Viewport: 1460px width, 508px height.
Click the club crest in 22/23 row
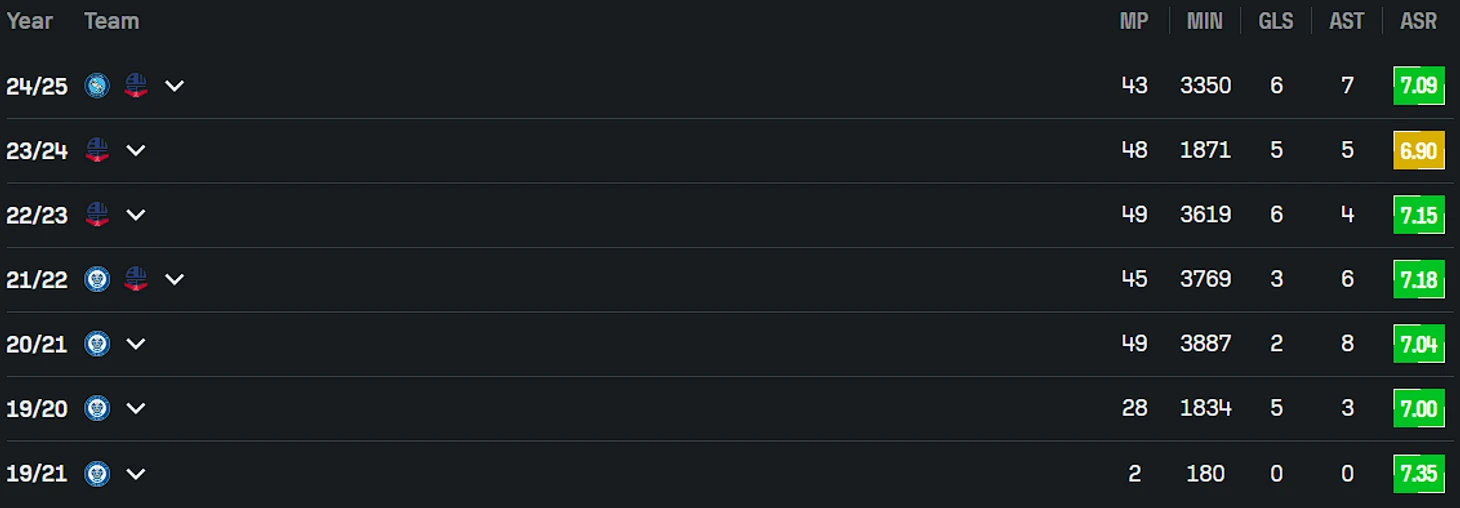tap(97, 215)
